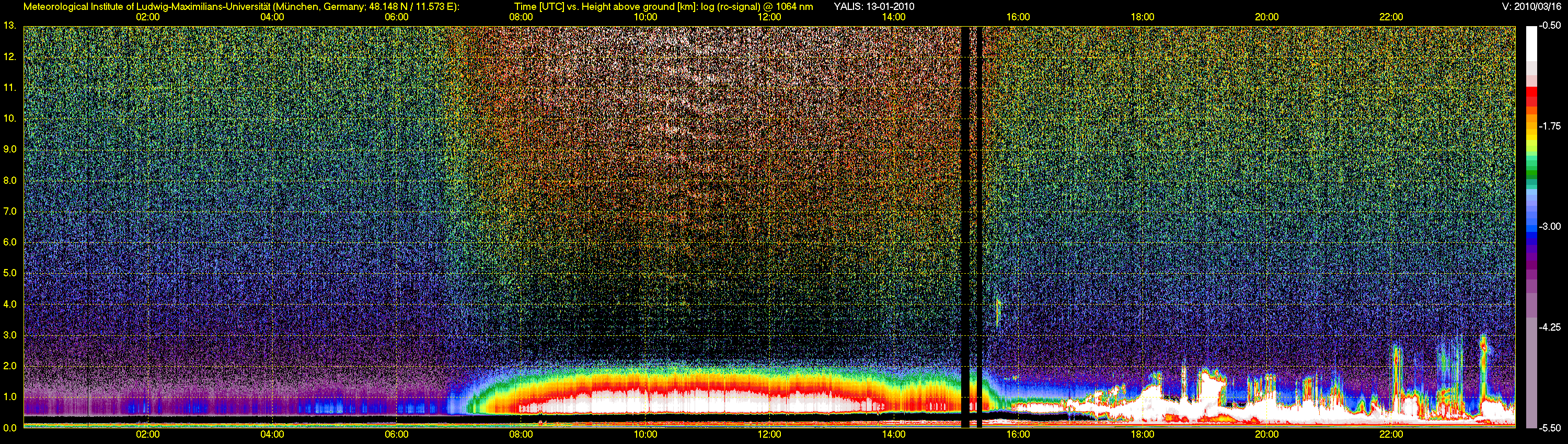Image resolution: width=1568 pixels, height=444 pixels.
Task: Click the 20:00 label on the top time axis
Action: [x=1267, y=17]
